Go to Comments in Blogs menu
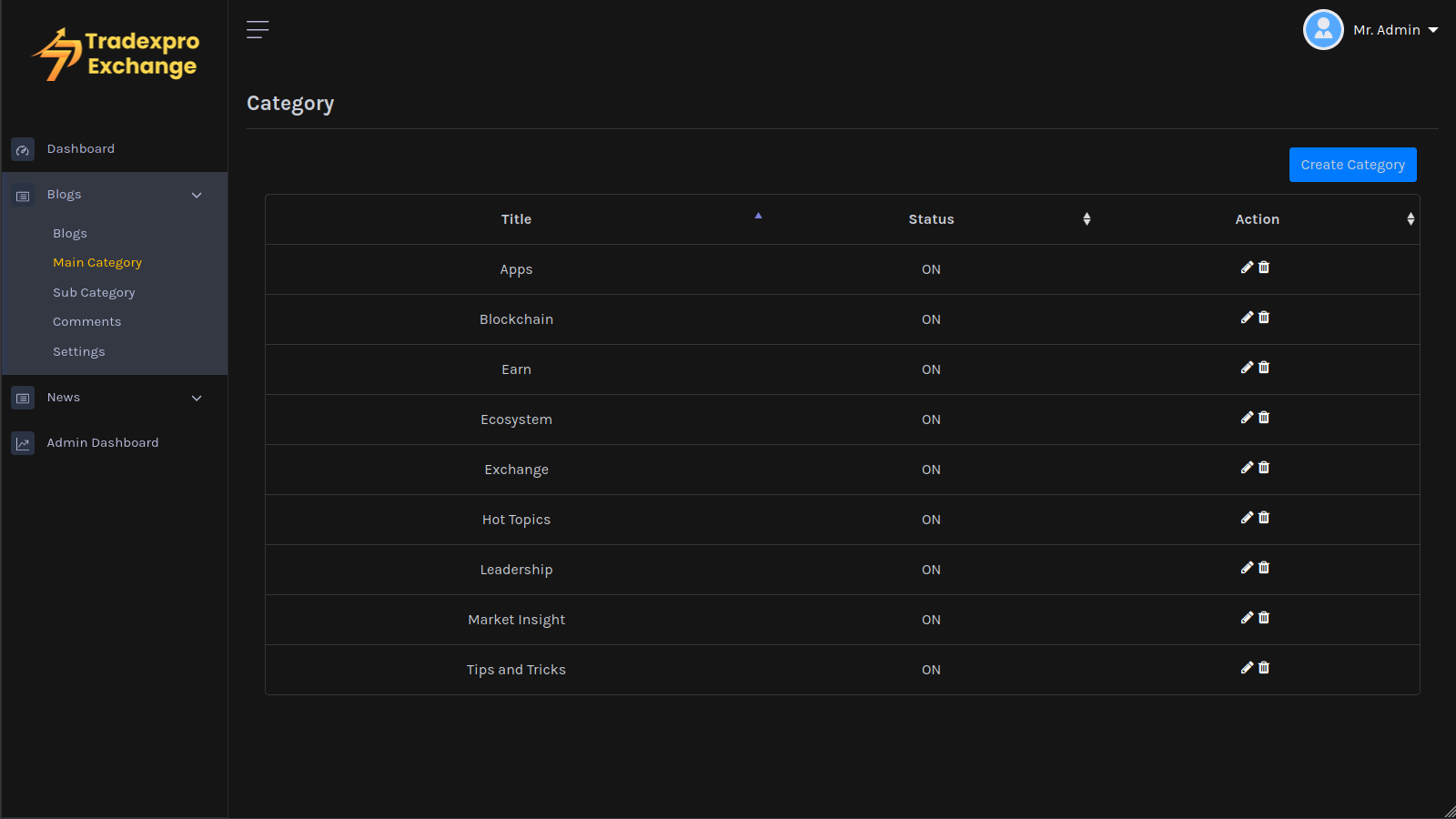The width and height of the screenshot is (1456, 819). 86,322
